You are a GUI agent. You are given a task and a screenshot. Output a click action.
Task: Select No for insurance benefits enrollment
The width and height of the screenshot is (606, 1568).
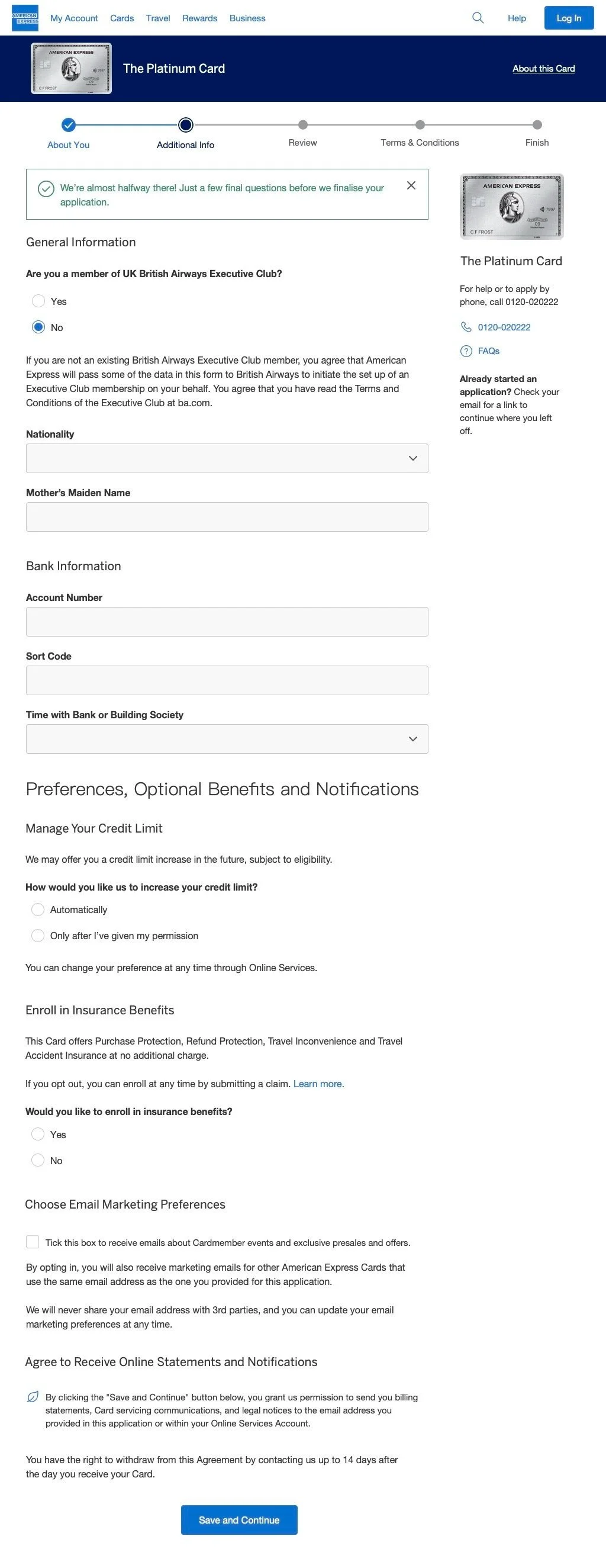point(38,1159)
